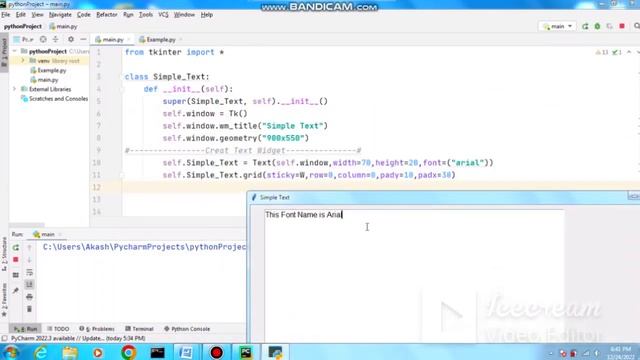640x360 pixels.
Task: Open the VCS menu
Action: 163,15
